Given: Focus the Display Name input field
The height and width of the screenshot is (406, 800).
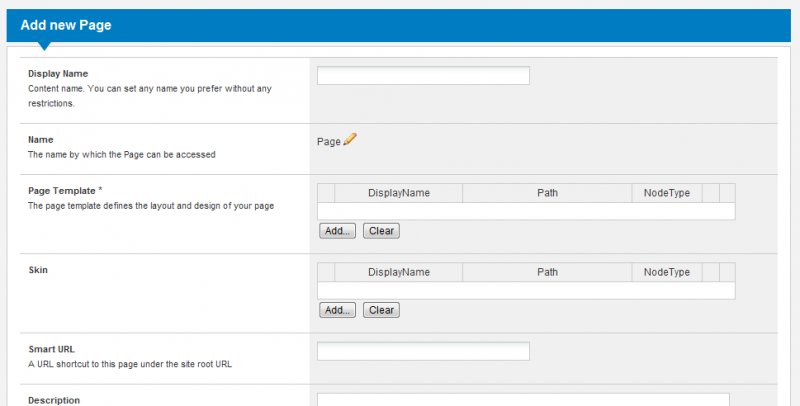Looking at the screenshot, I should point(423,75).
